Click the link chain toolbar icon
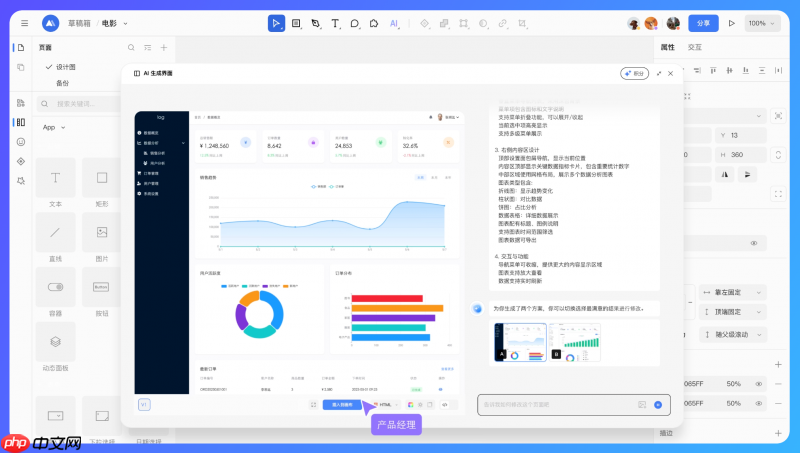This screenshot has width=800, height=453. (503, 23)
